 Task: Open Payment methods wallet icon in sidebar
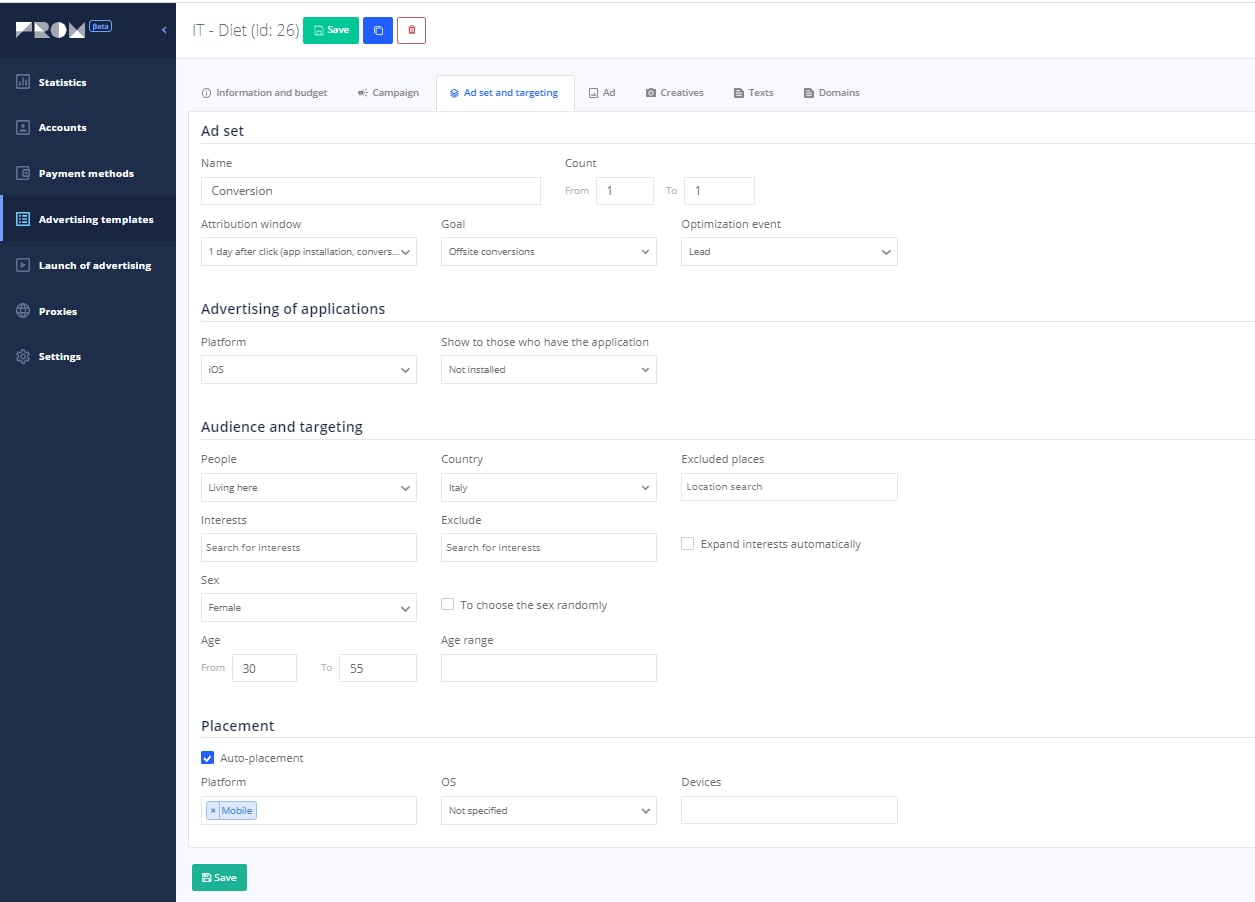pos(23,173)
